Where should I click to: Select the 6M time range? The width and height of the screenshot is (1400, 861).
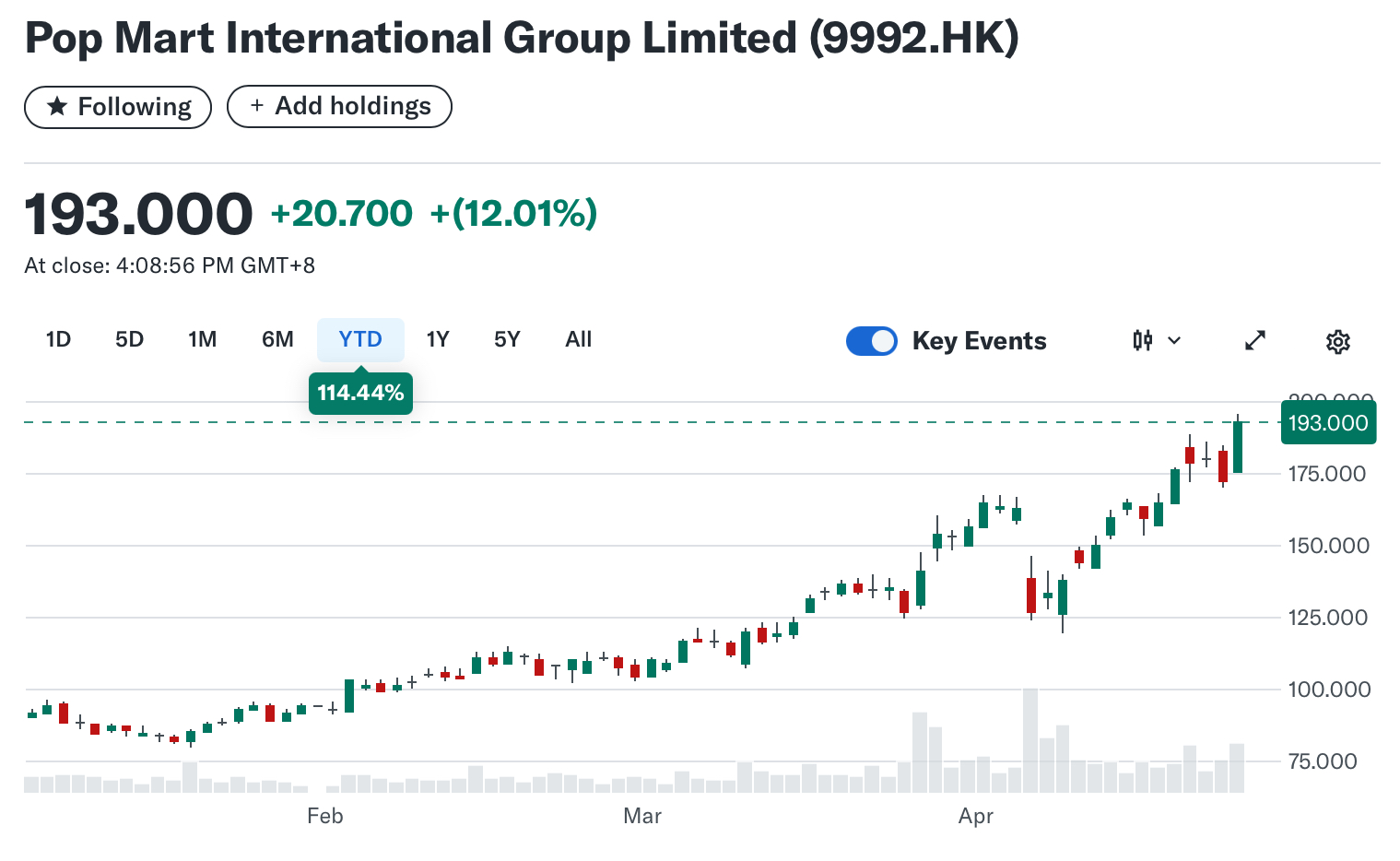click(277, 340)
